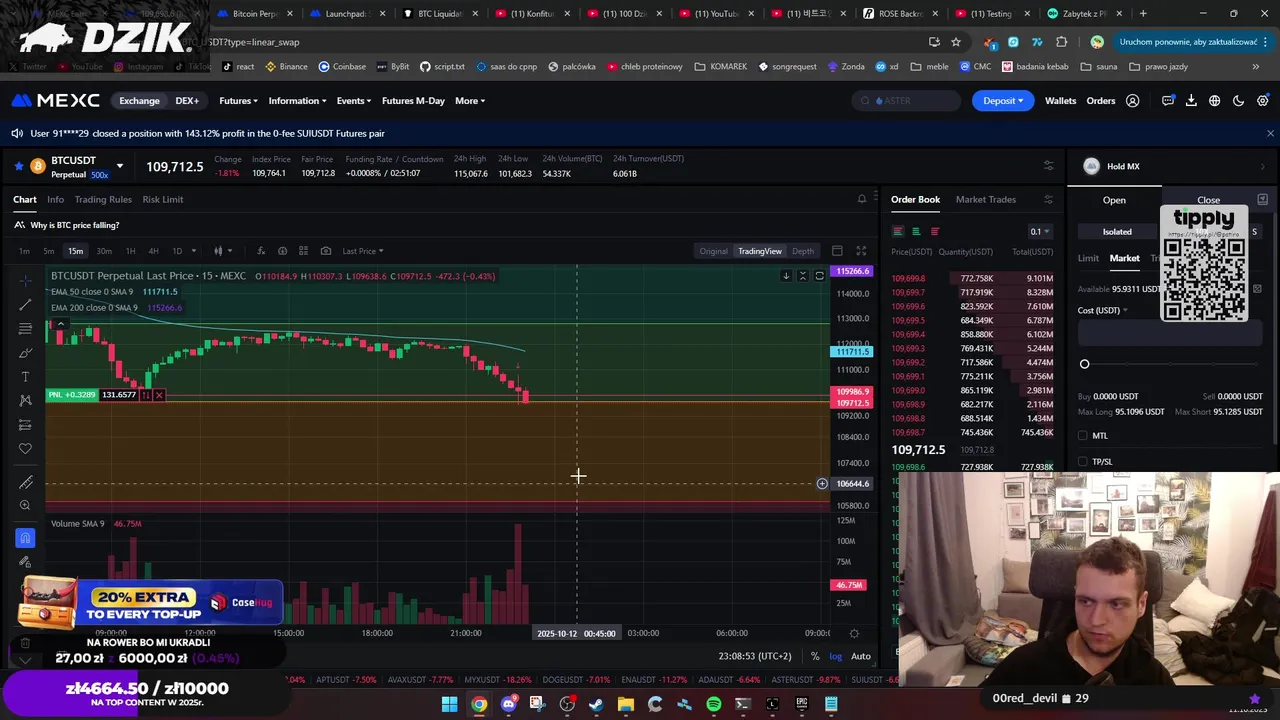Open the DEX+ menu
The image size is (1280, 720).
click(x=187, y=101)
